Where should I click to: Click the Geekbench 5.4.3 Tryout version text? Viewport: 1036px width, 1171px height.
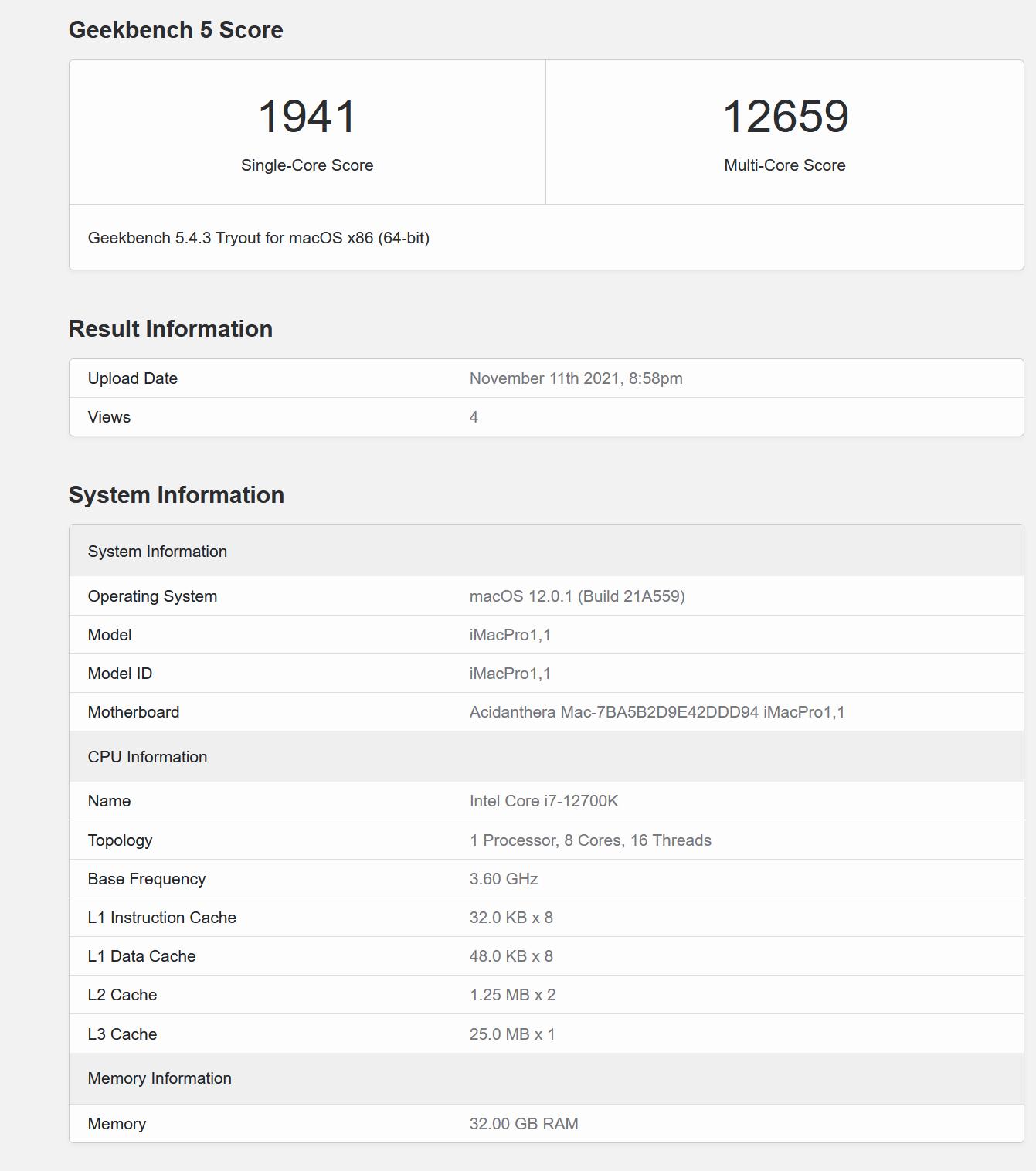pyautogui.click(x=259, y=238)
